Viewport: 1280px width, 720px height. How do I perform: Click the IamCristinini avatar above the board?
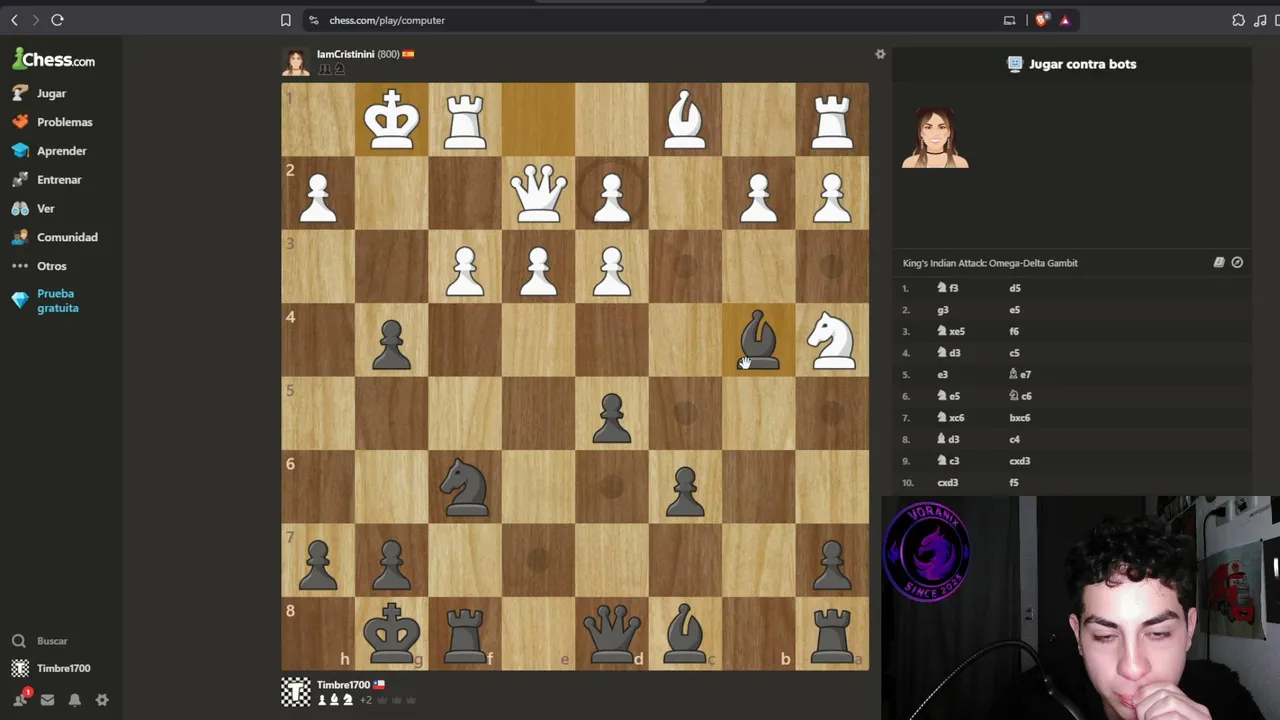296,61
